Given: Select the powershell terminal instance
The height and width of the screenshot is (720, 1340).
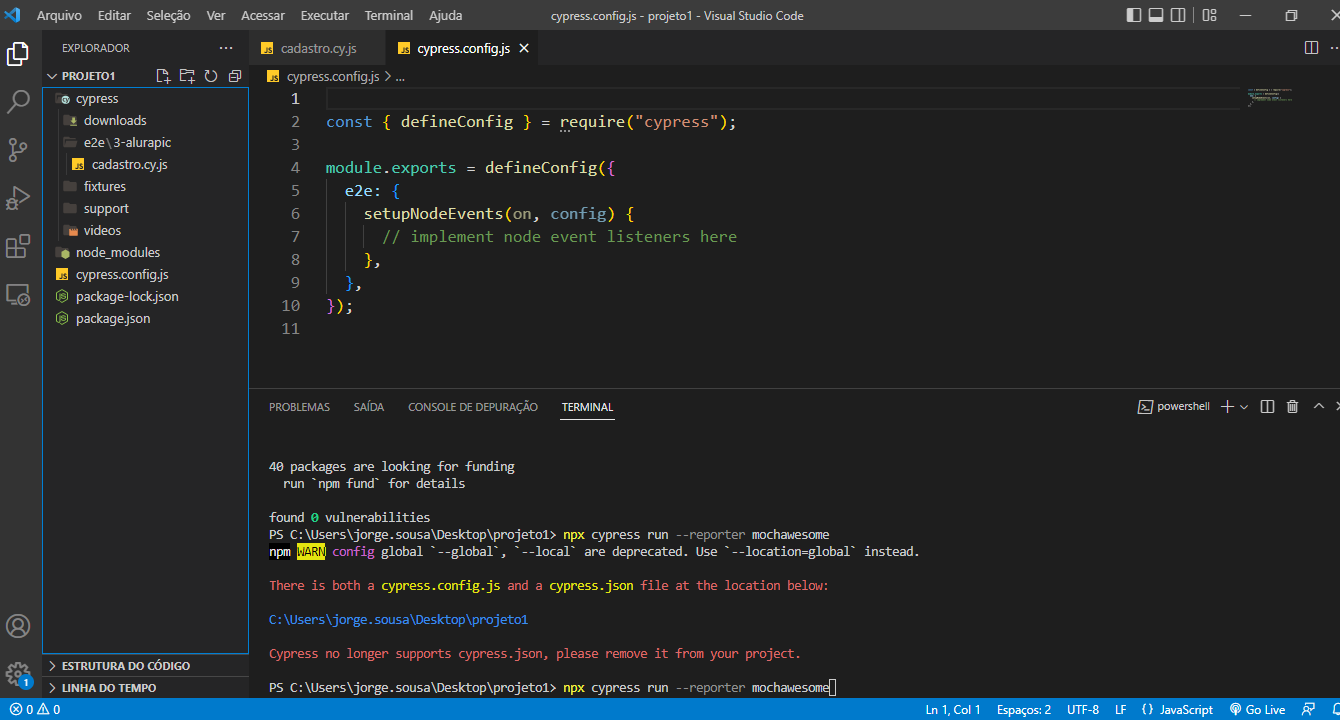Looking at the screenshot, I should [1174, 406].
